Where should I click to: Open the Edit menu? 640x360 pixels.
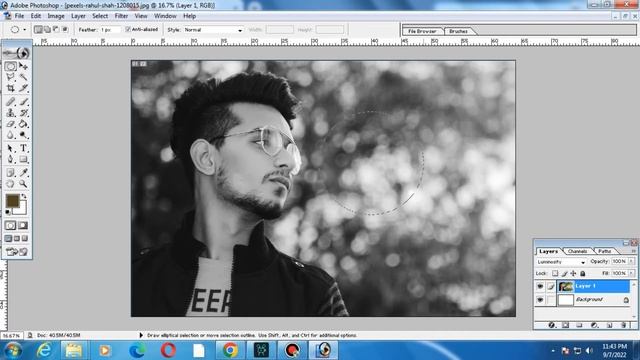[x=36, y=16]
